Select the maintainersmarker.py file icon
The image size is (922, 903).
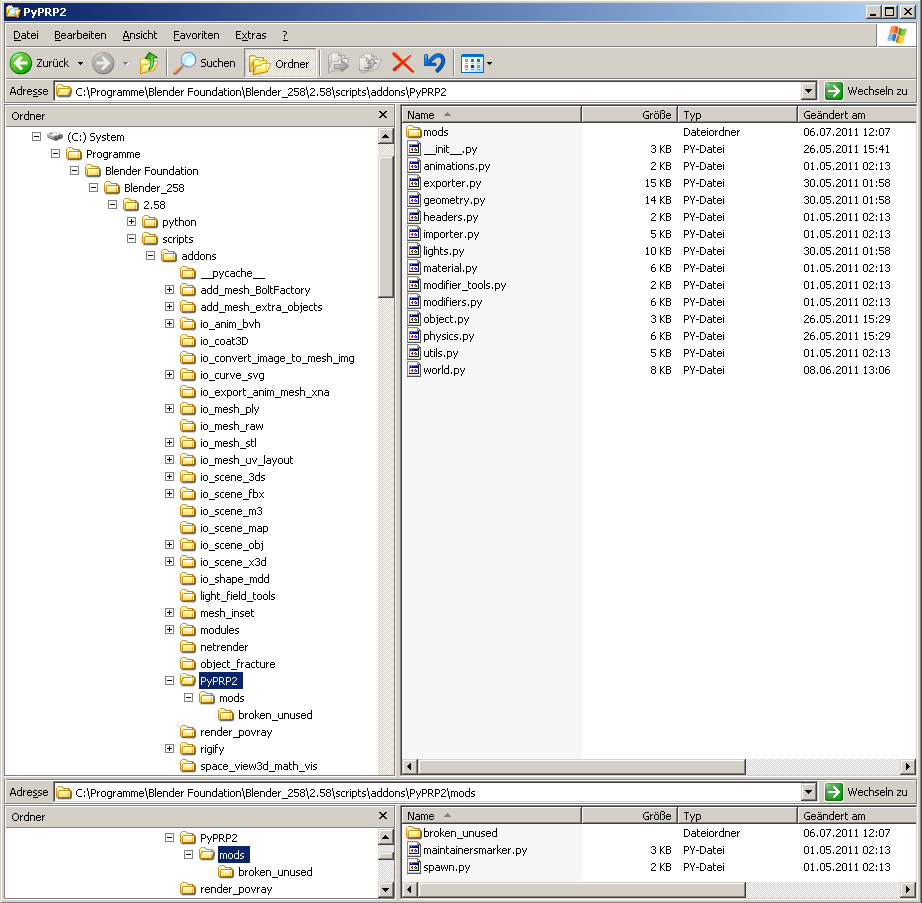coord(415,850)
